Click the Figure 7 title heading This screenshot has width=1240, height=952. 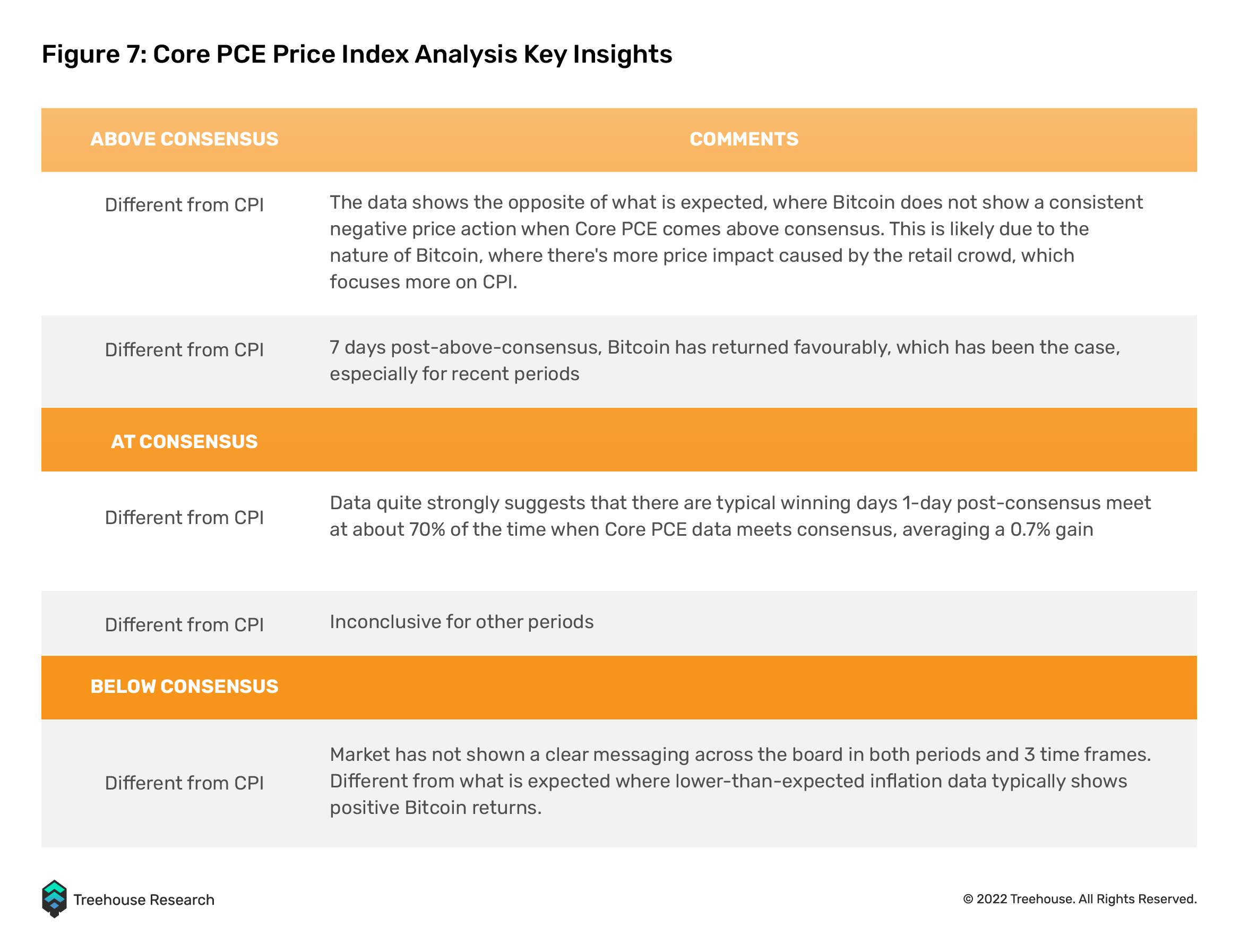click(x=357, y=55)
